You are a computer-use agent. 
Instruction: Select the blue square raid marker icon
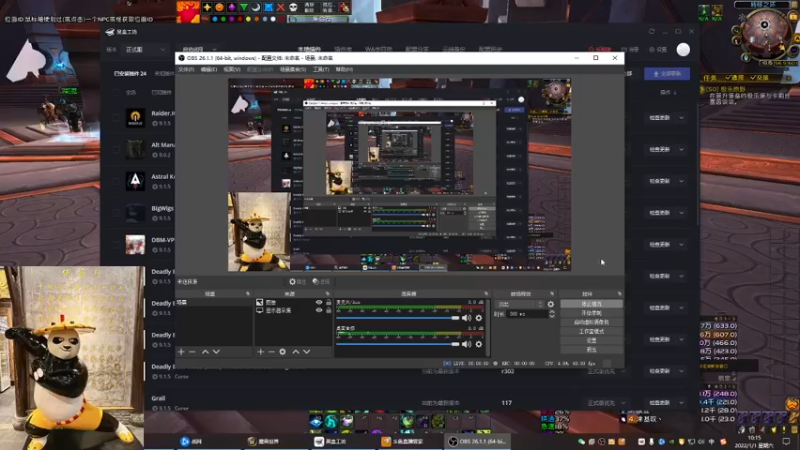click(268, 7)
